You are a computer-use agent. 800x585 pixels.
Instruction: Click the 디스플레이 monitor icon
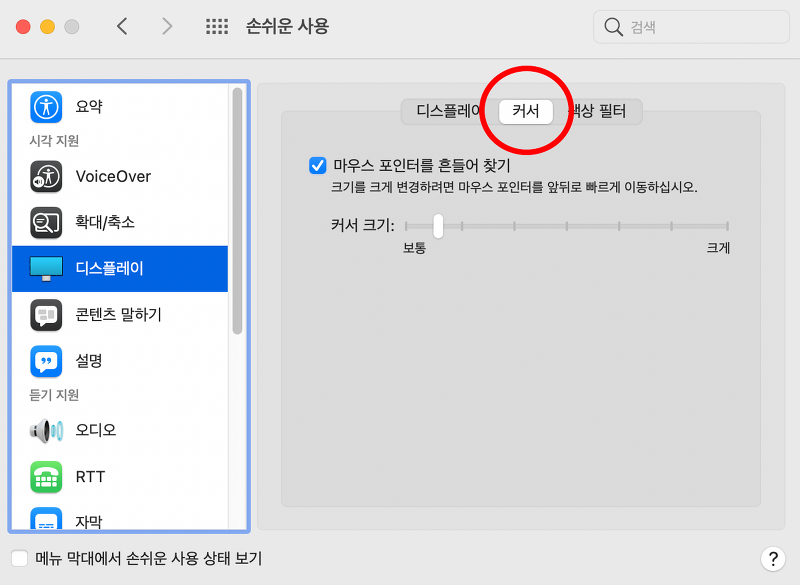coord(46,268)
